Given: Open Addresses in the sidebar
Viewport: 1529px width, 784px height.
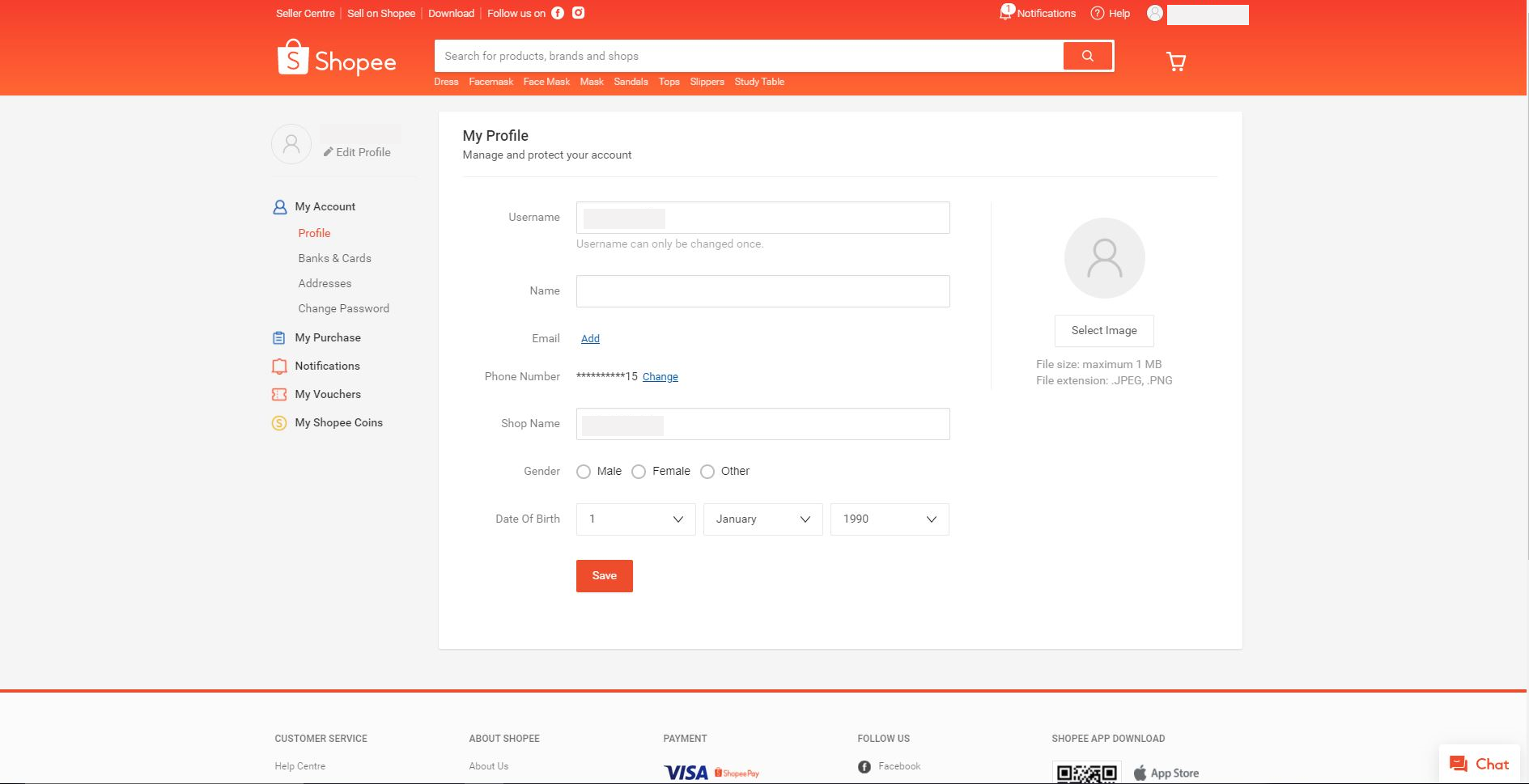Looking at the screenshot, I should (325, 283).
